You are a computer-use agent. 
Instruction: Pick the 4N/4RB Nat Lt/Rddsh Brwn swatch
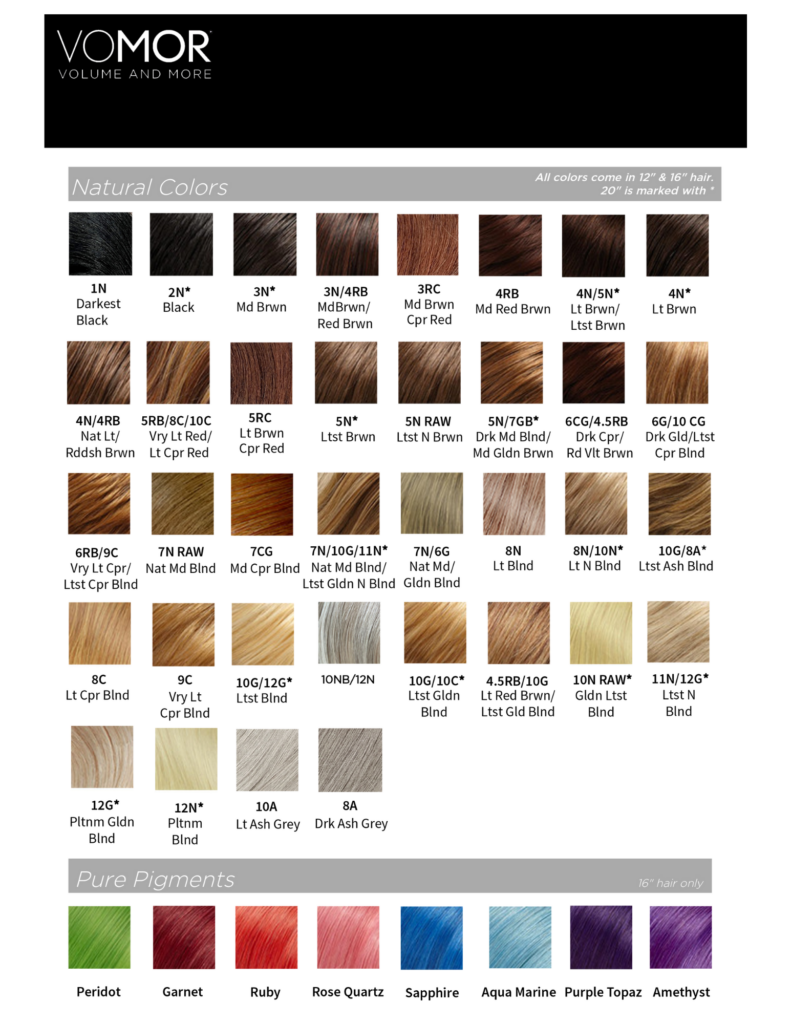pos(99,372)
